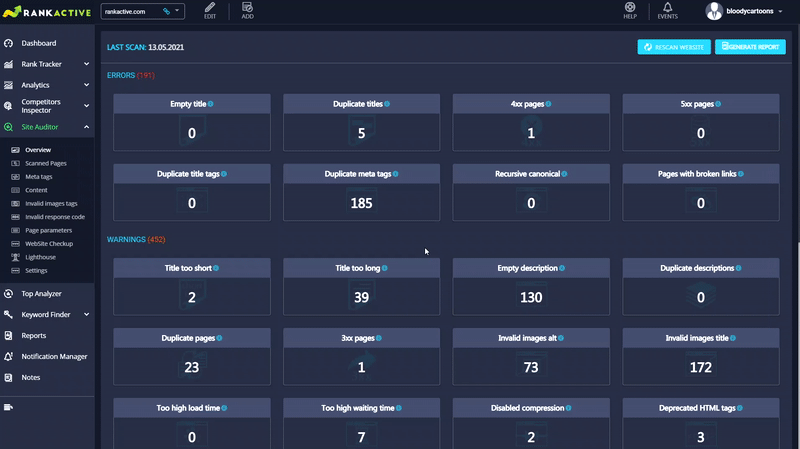
Task: Click info icon next to Duplicate meta tags
Action: point(396,174)
